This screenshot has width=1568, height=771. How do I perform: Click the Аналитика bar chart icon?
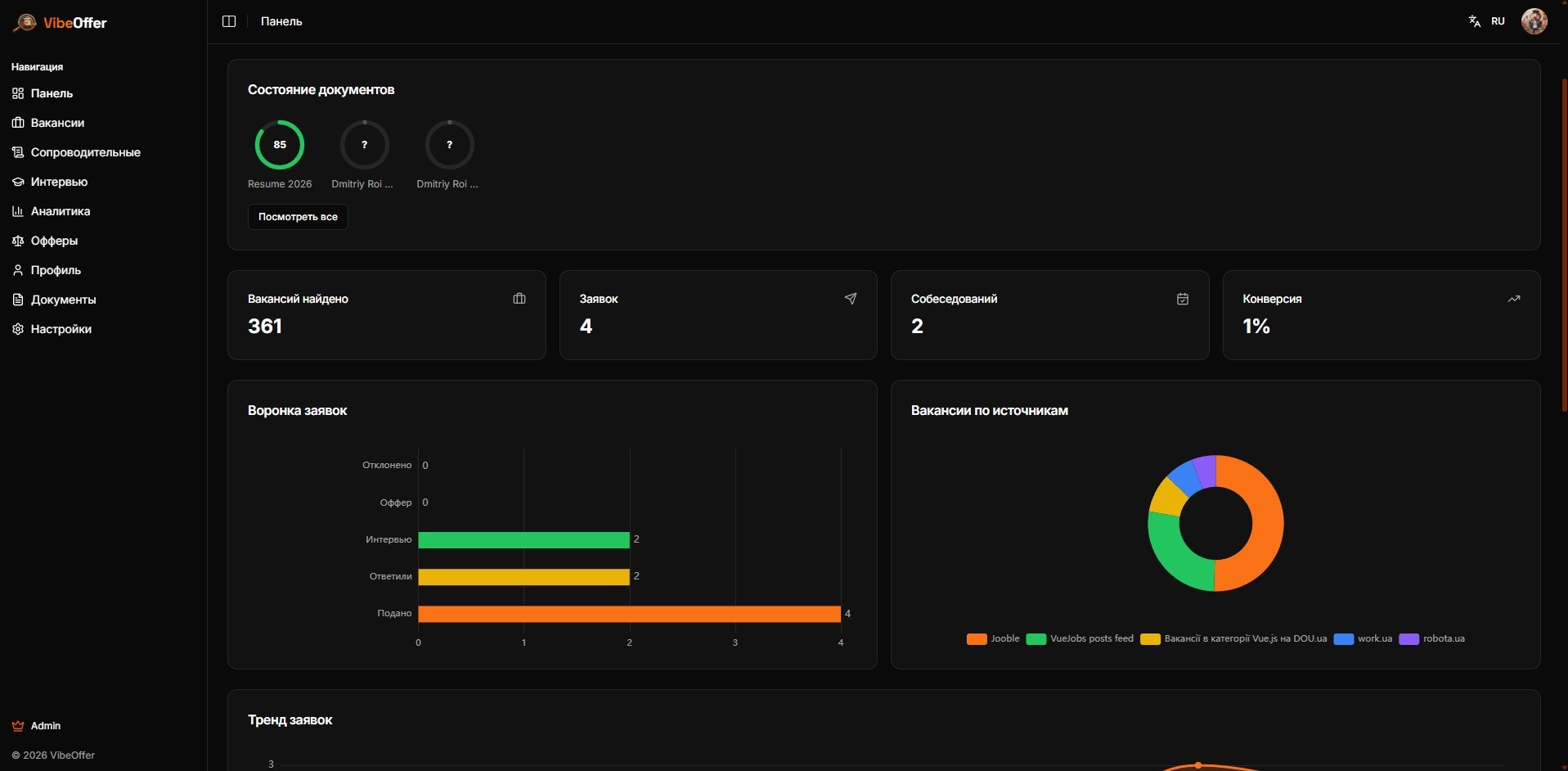(x=18, y=211)
